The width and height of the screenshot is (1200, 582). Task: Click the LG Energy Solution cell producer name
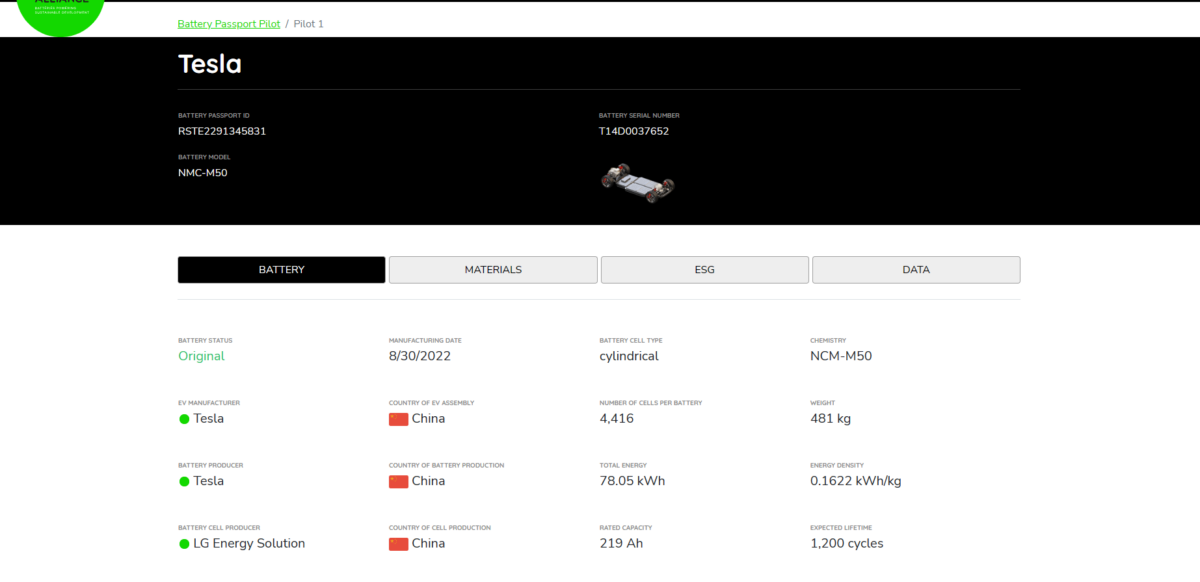(249, 544)
